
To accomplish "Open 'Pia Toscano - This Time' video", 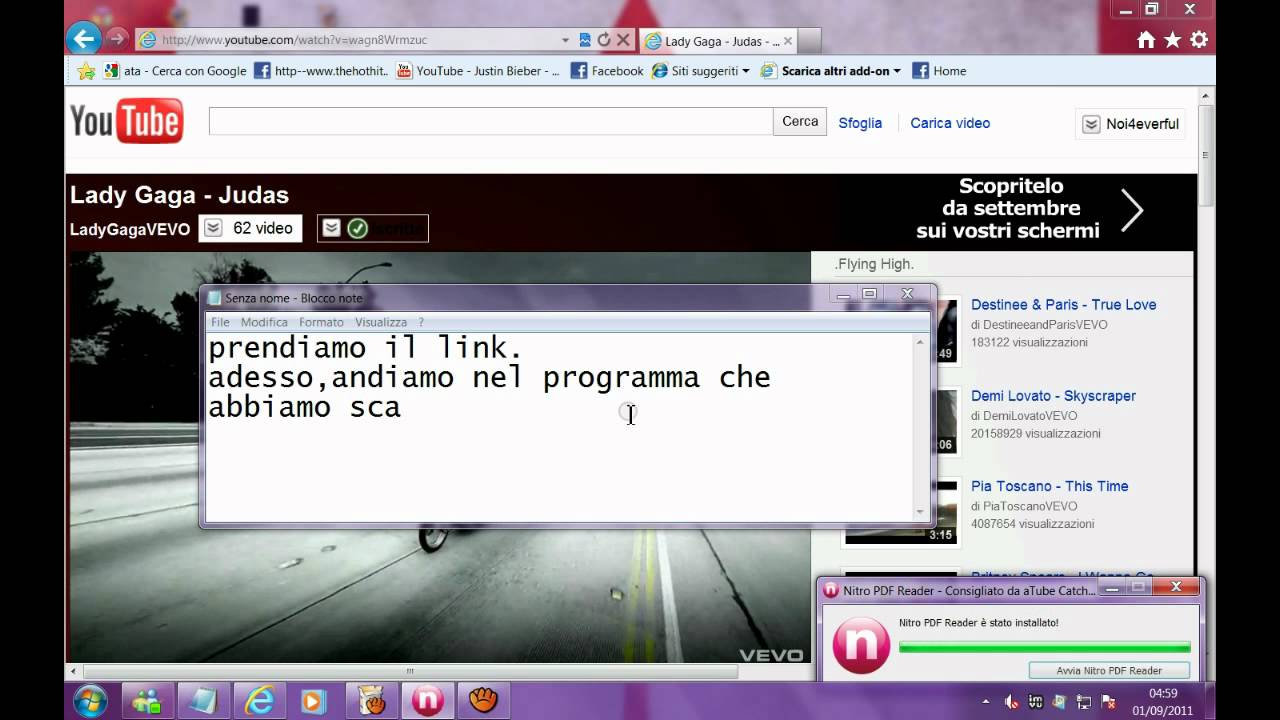I will 1049,486.
